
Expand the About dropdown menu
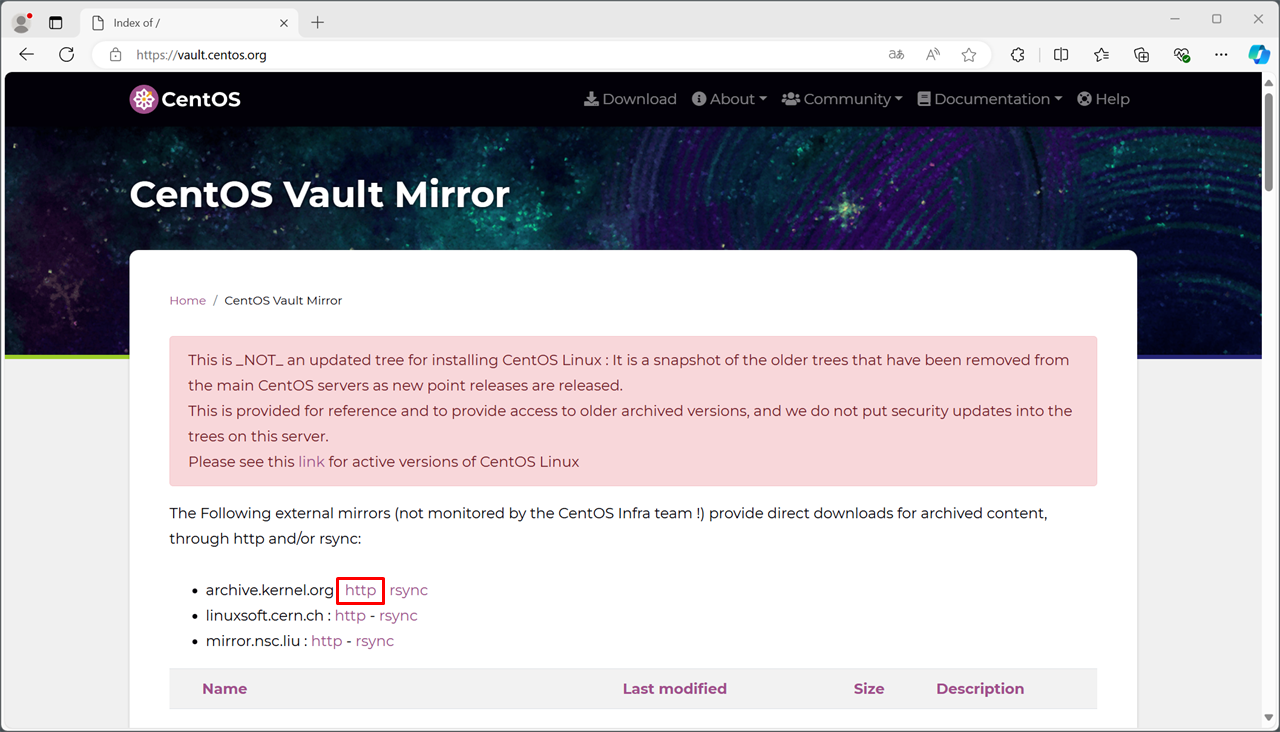pos(729,99)
